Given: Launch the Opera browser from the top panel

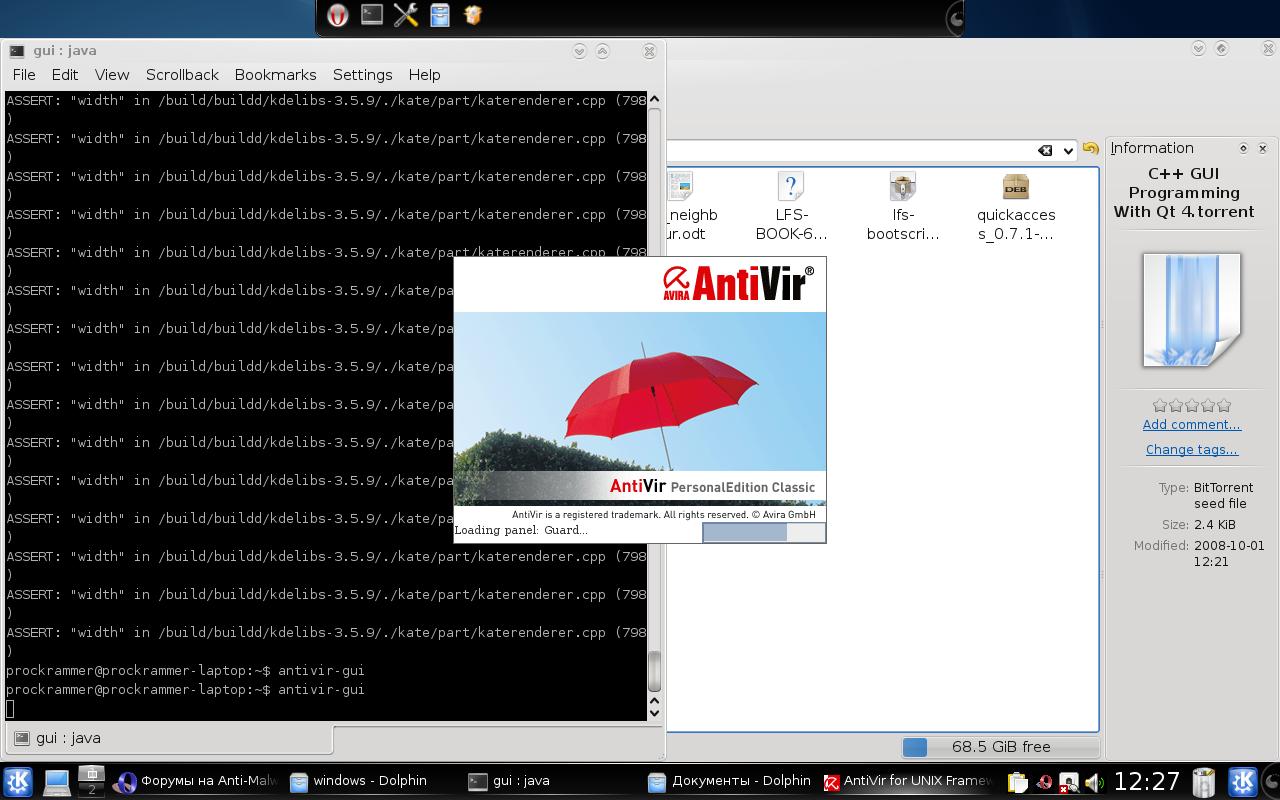Looking at the screenshot, I should point(338,15).
